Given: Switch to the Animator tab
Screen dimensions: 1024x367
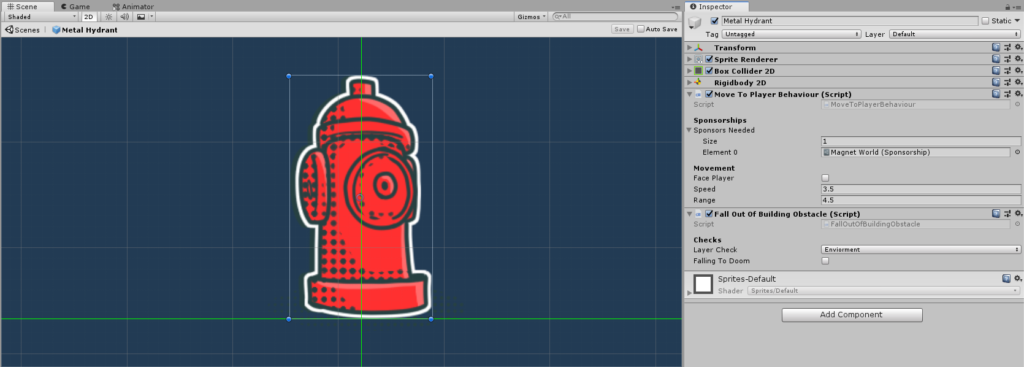Looking at the screenshot, I should (x=133, y=7).
